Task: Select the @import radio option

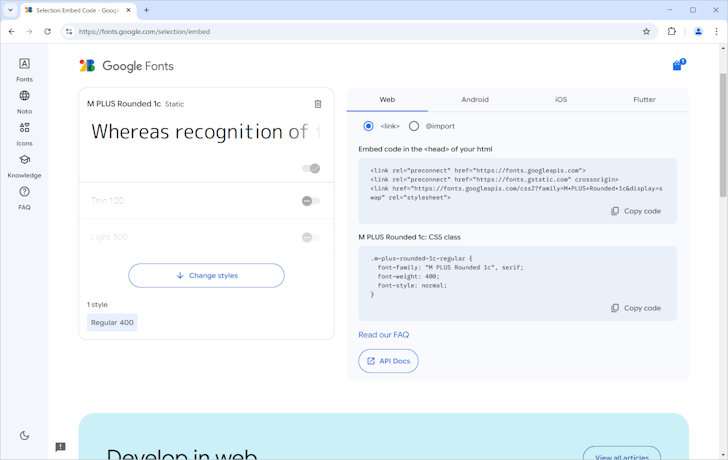Action: (414, 126)
